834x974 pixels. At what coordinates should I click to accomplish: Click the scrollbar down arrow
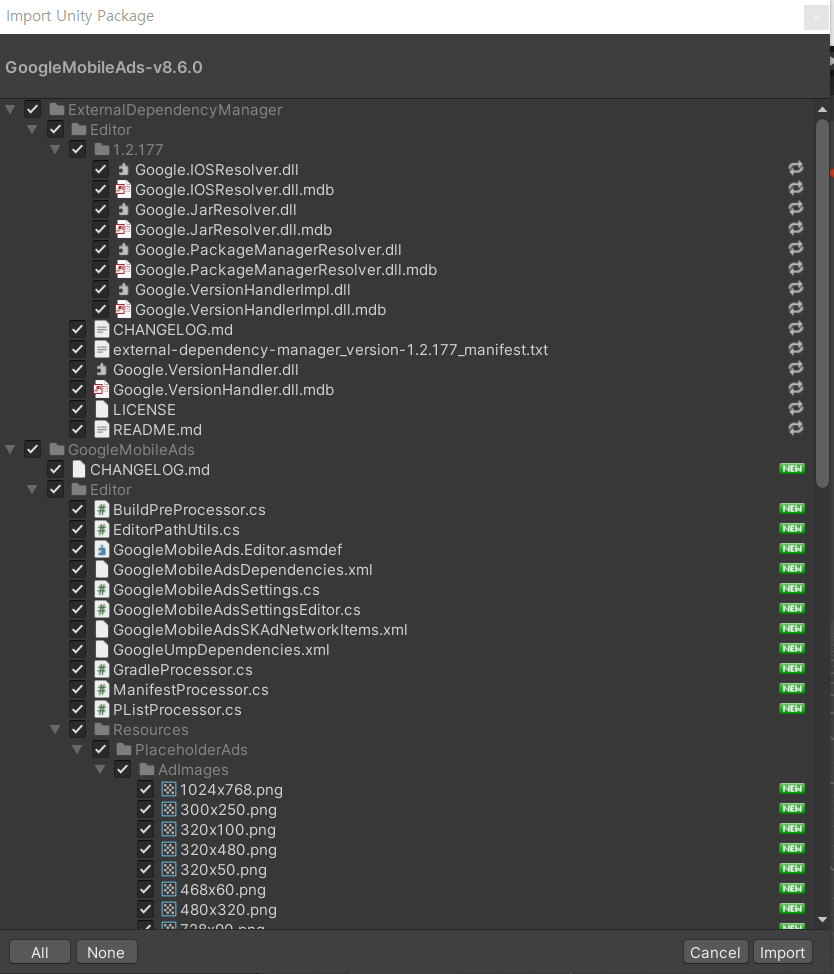(x=822, y=919)
